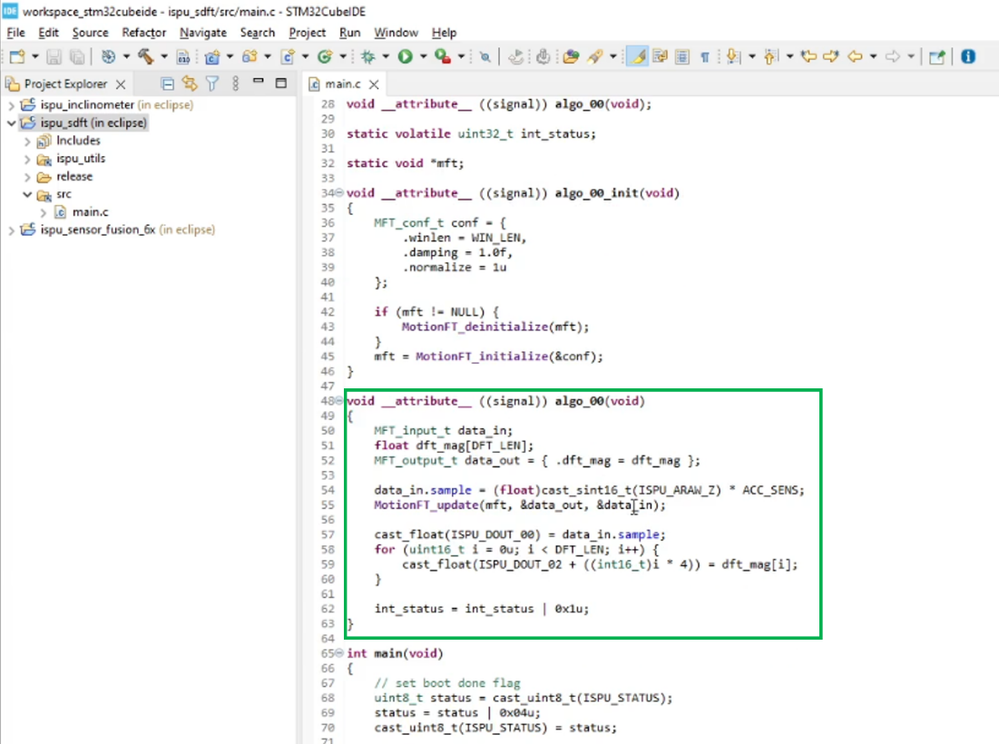Click the Project Explorer filter funnel icon
Viewport: 999px width, 744px height.
point(212,83)
